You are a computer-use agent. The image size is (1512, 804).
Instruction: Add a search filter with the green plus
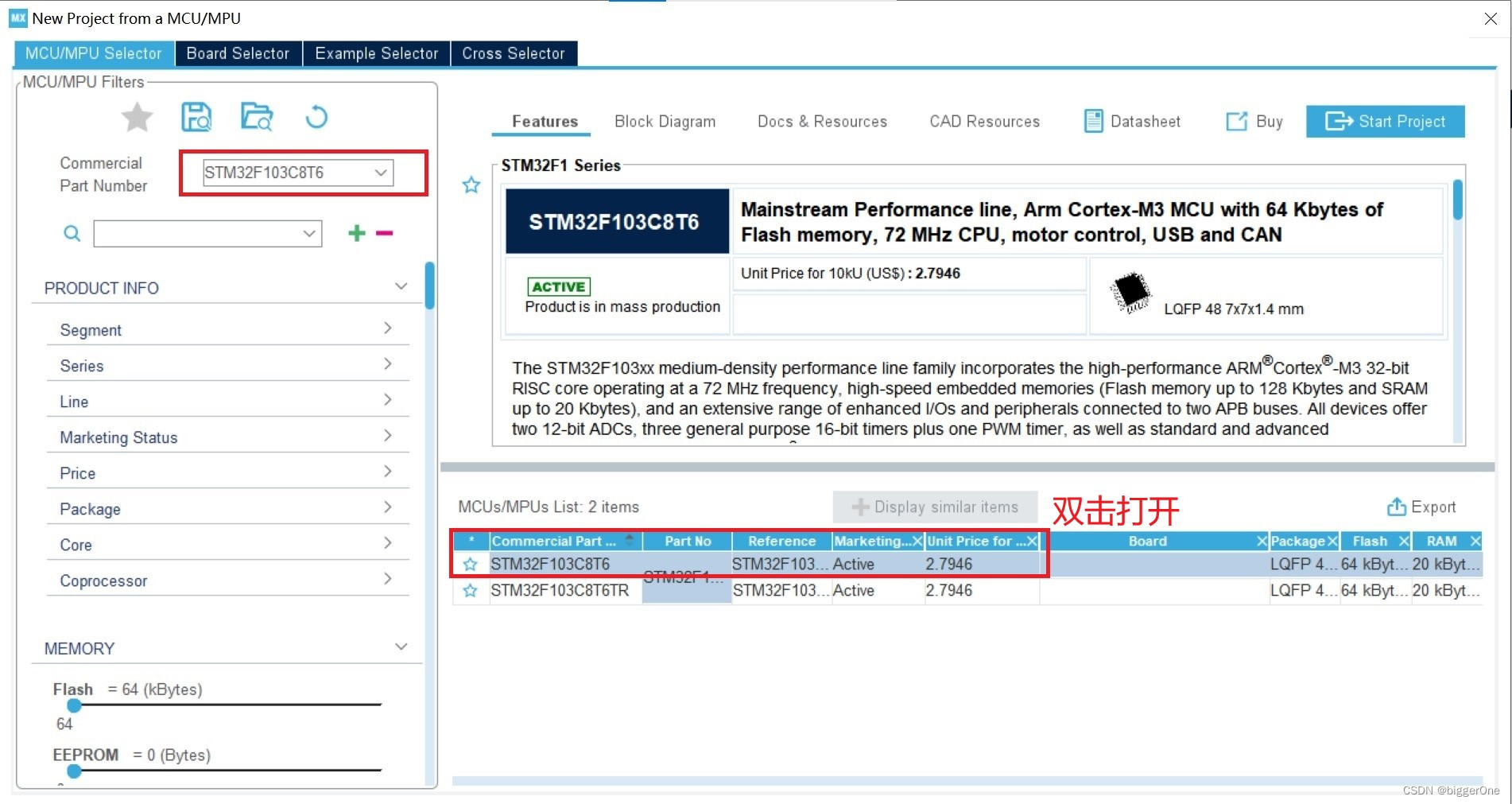(357, 233)
